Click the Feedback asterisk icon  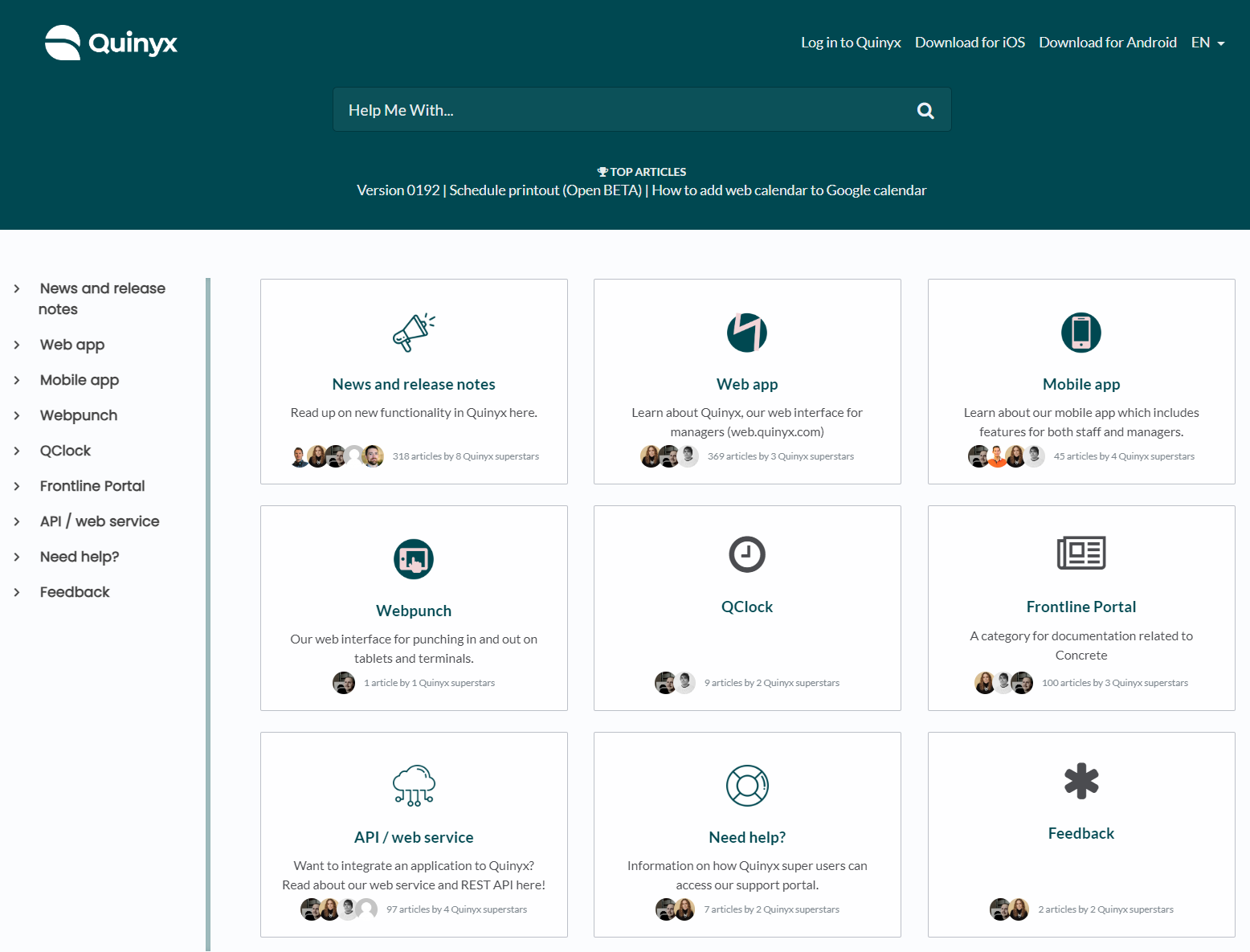point(1080,781)
